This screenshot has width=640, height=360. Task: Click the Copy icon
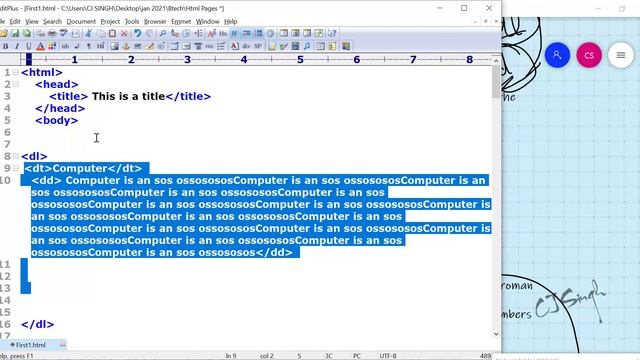100,33
